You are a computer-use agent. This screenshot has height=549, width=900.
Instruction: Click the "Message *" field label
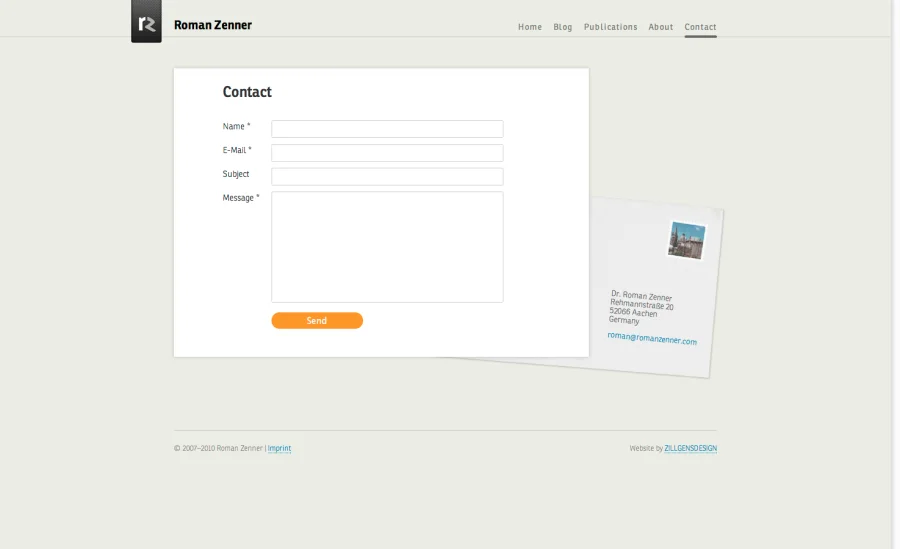[x=240, y=198]
